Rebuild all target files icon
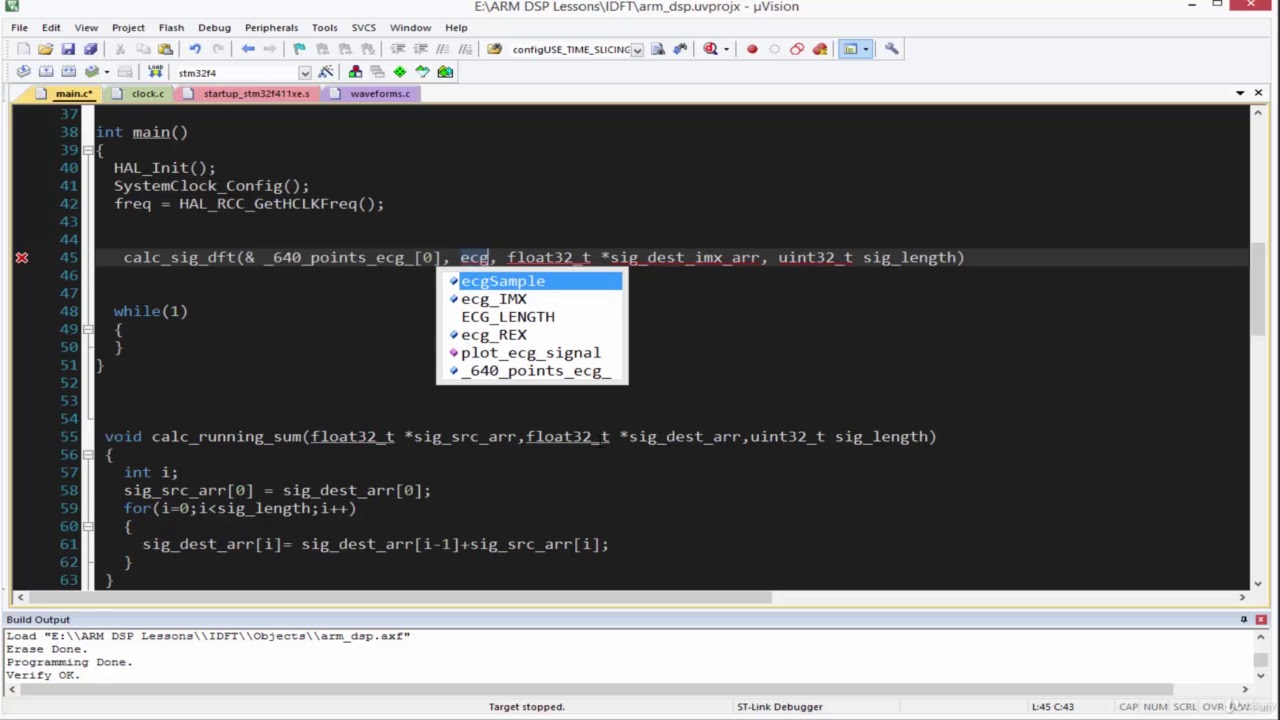 pos(68,72)
